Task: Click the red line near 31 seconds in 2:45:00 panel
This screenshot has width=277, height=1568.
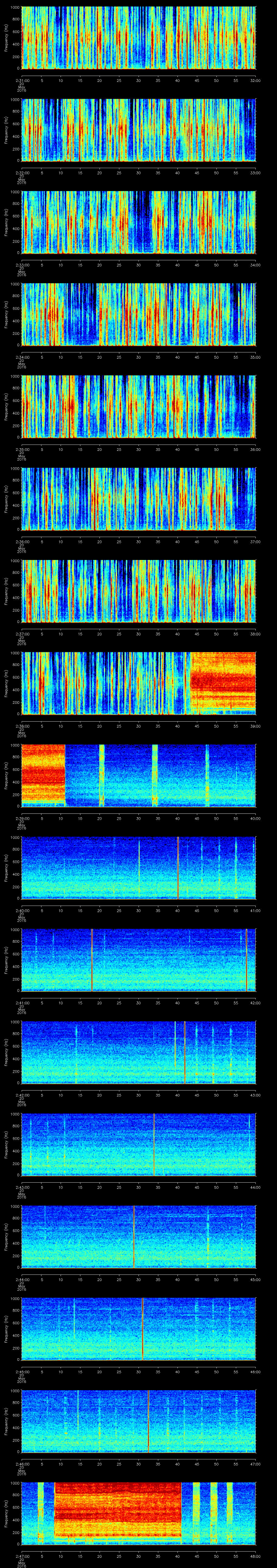Action: pyautogui.click(x=143, y=1329)
